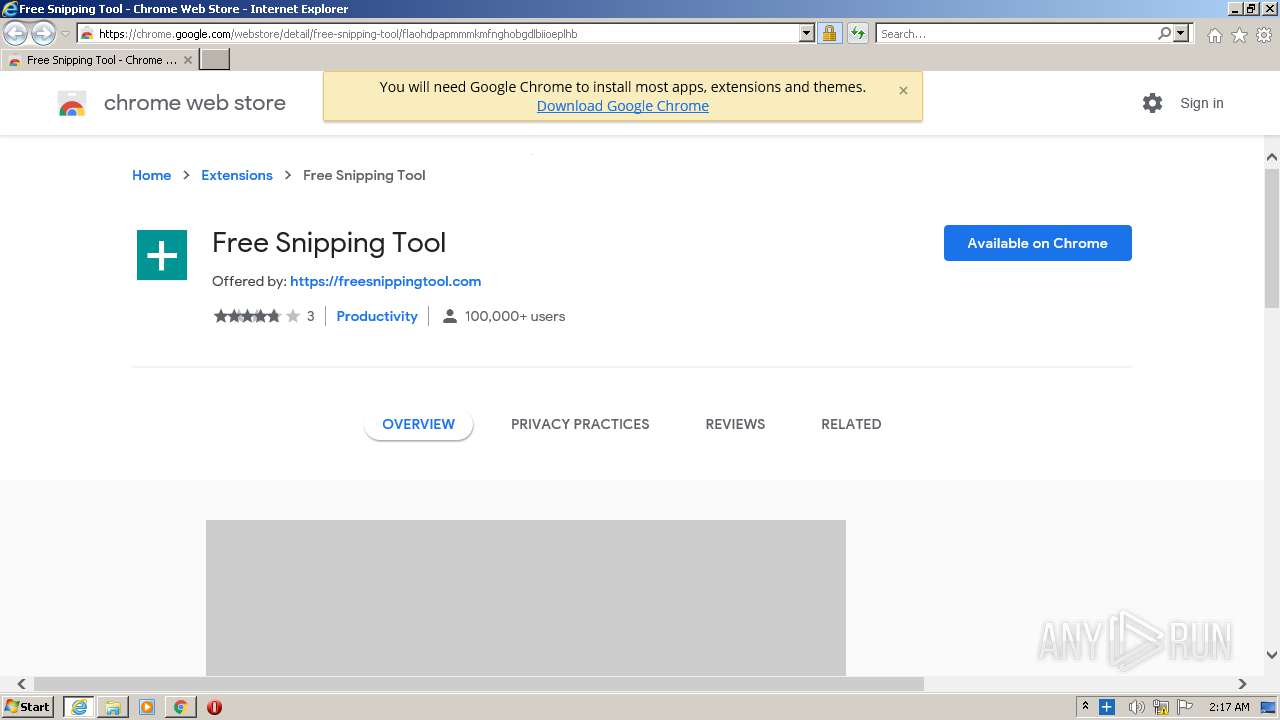Click the vertical scrollbar up arrow
Screen dimensions: 1280x720
(x=1272, y=157)
